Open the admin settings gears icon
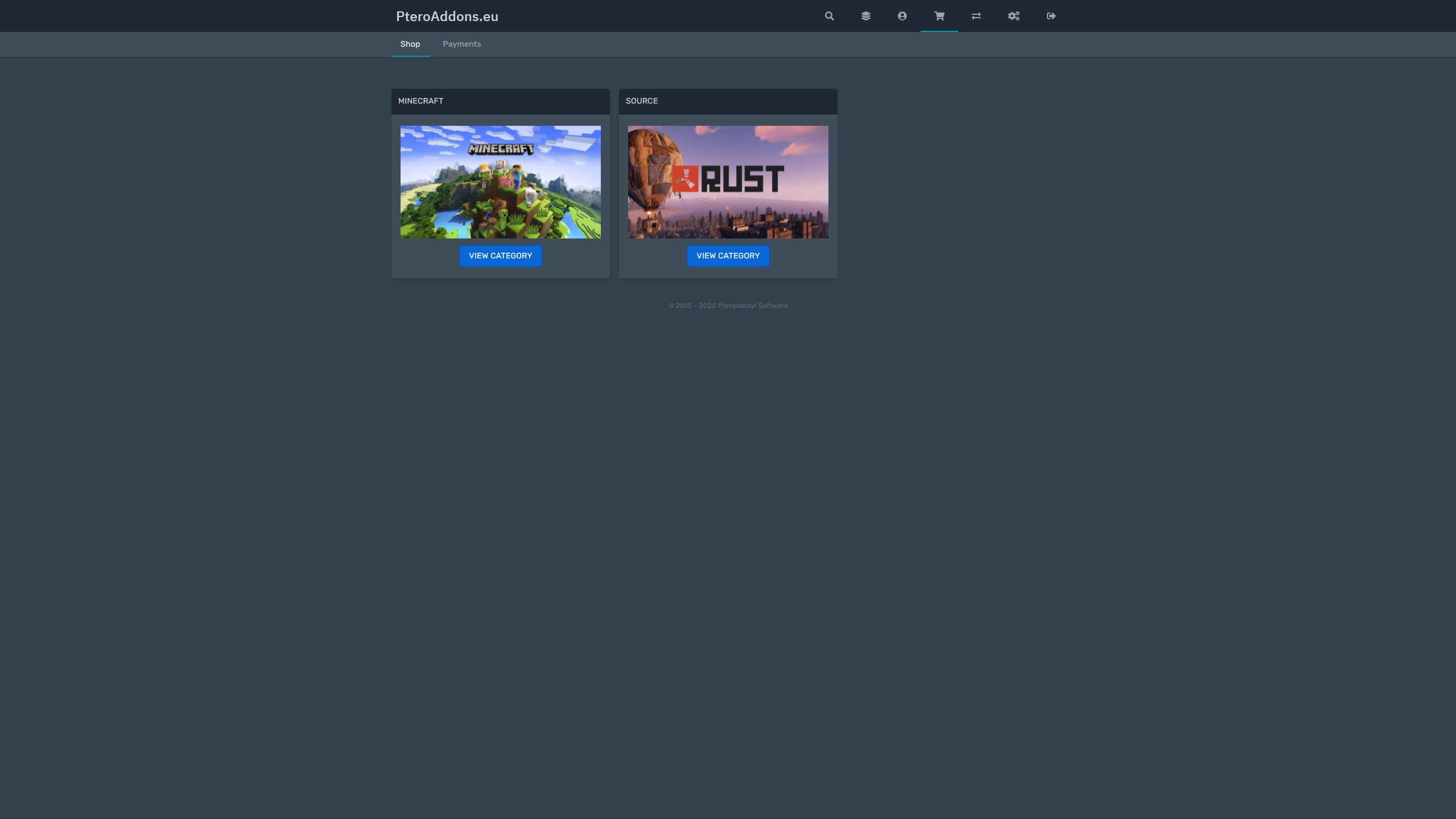Screen dimensions: 1456x819 (x=1013, y=16)
